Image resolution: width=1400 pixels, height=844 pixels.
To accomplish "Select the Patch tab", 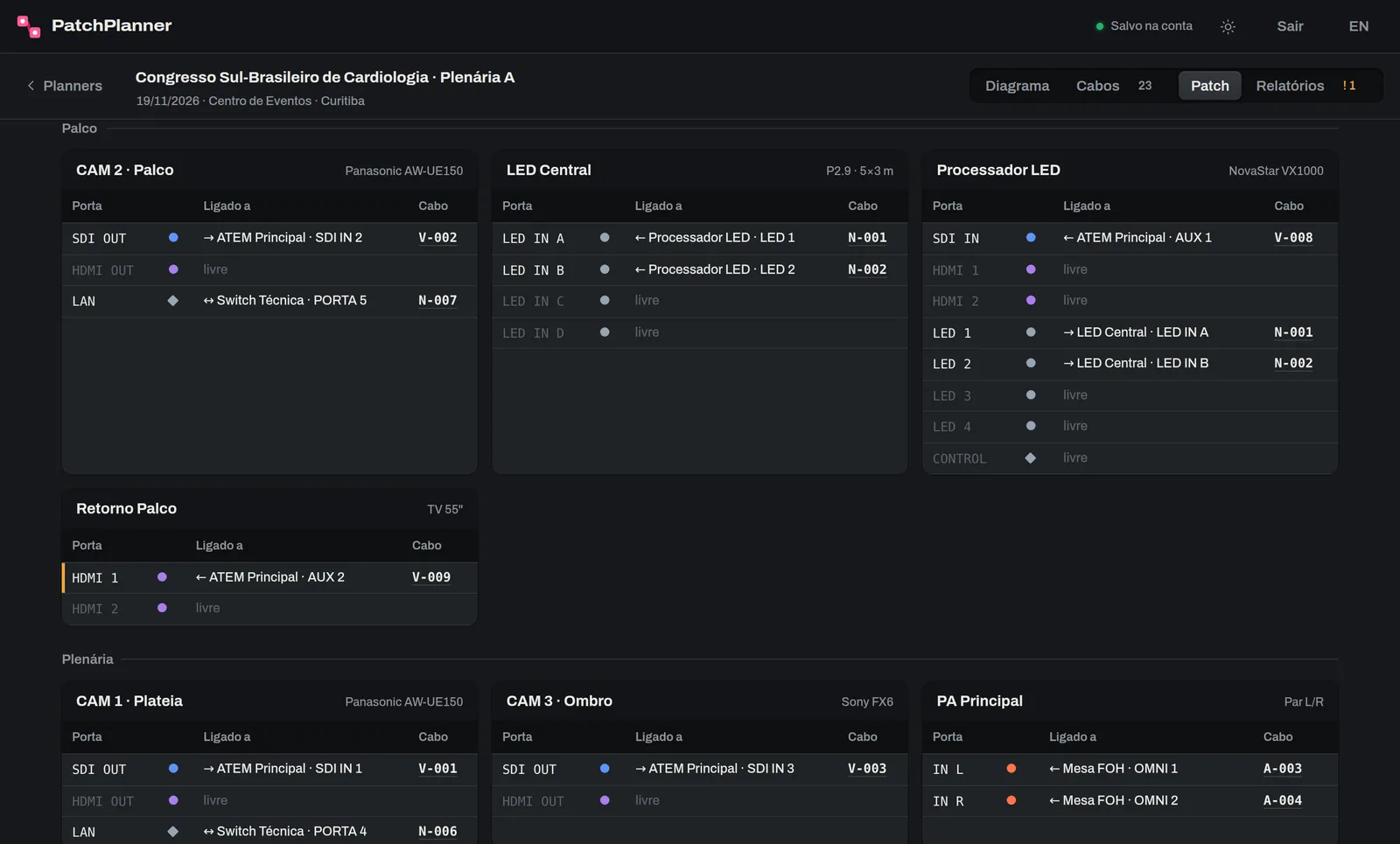I will click(x=1210, y=86).
